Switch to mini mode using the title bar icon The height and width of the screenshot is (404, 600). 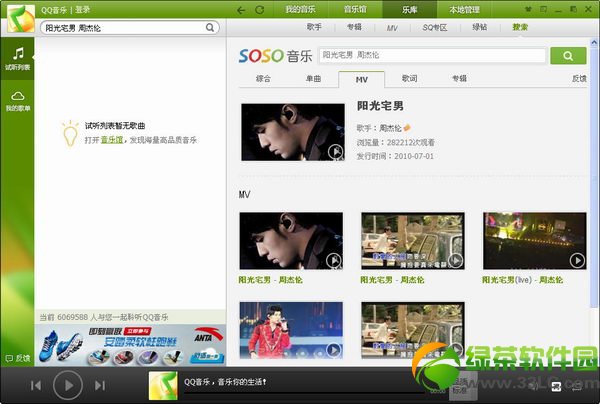point(543,9)
